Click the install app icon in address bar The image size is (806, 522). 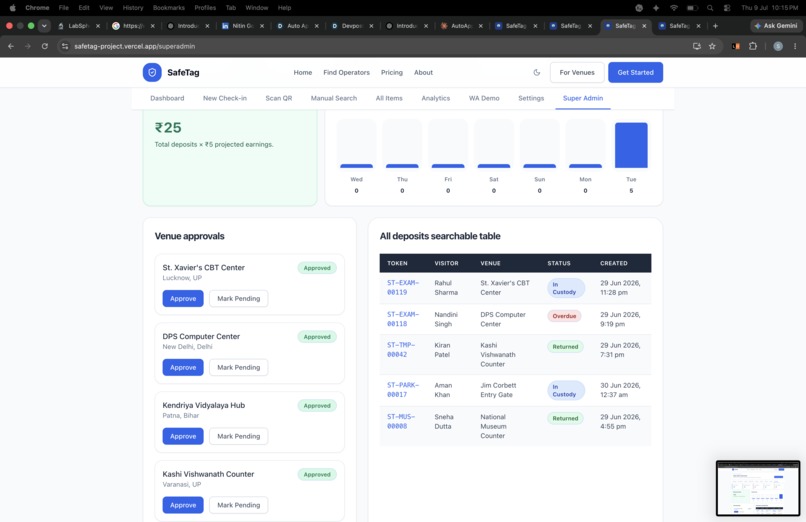pyautogui.click(x=697, y=46)
